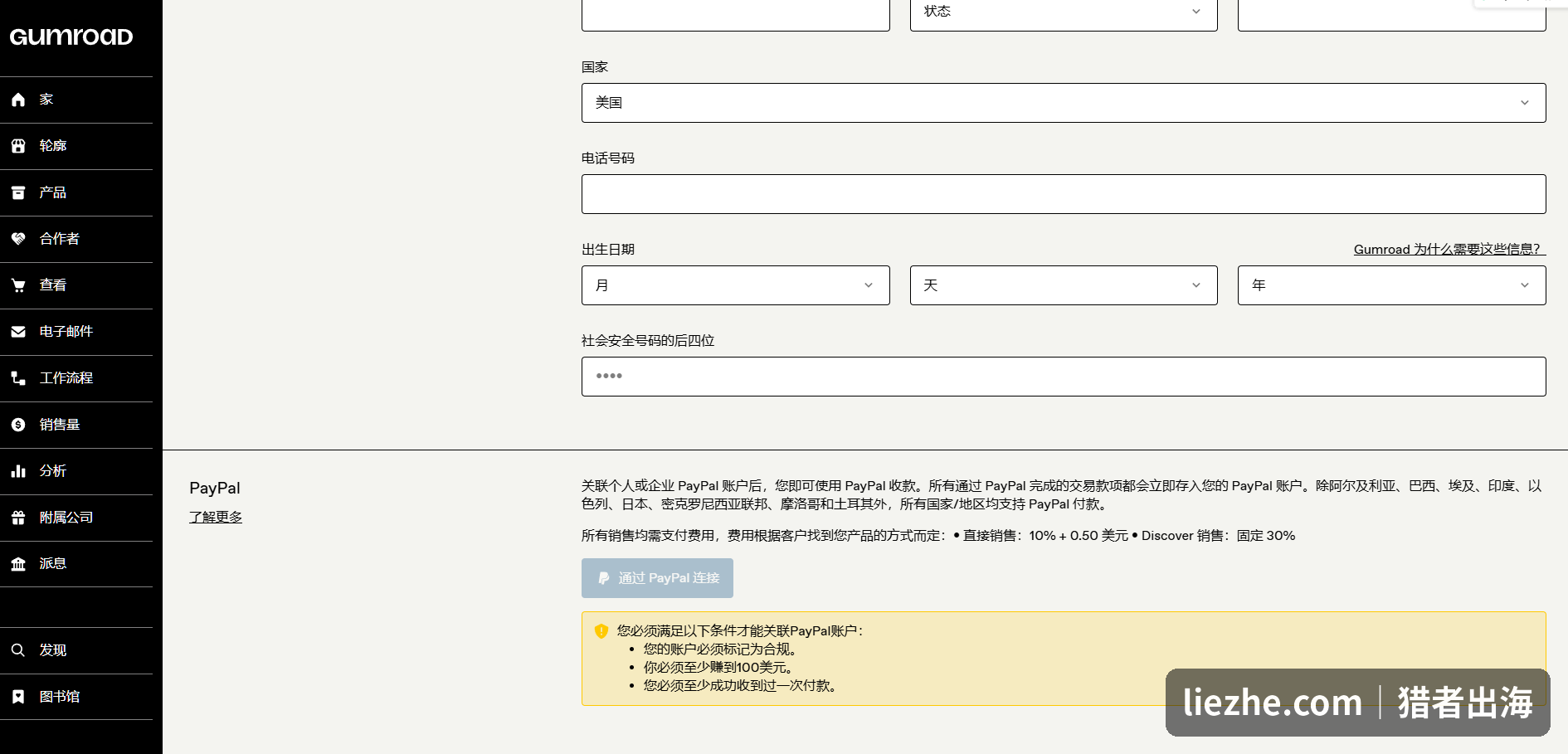
Task: Navigate to 销售量 in sidebar
Action: (x=76, y=425)
